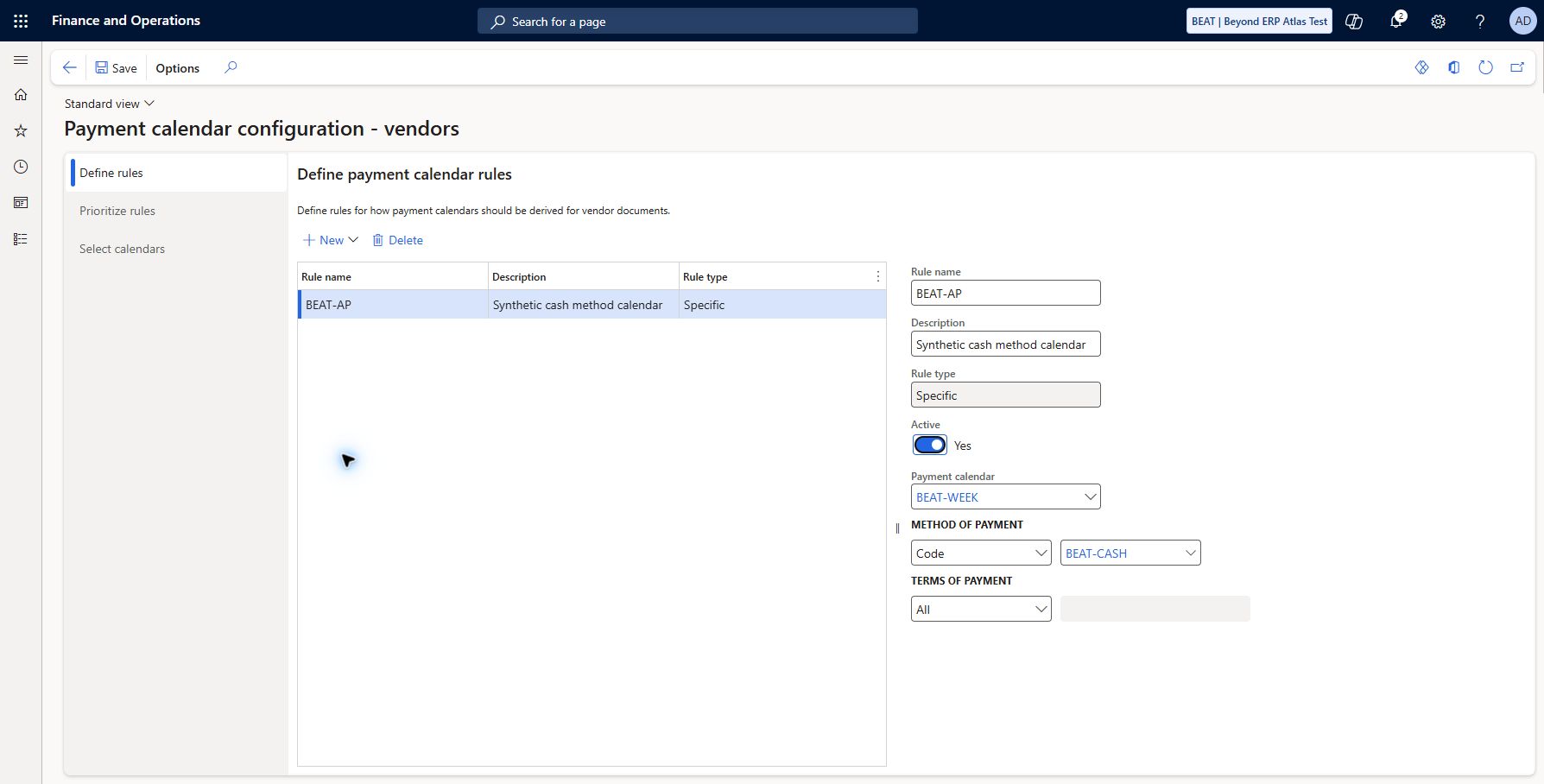The height and width of the screenshot is (784, 1544).
Task: Open notifications bell icon
Action: 1396,22
